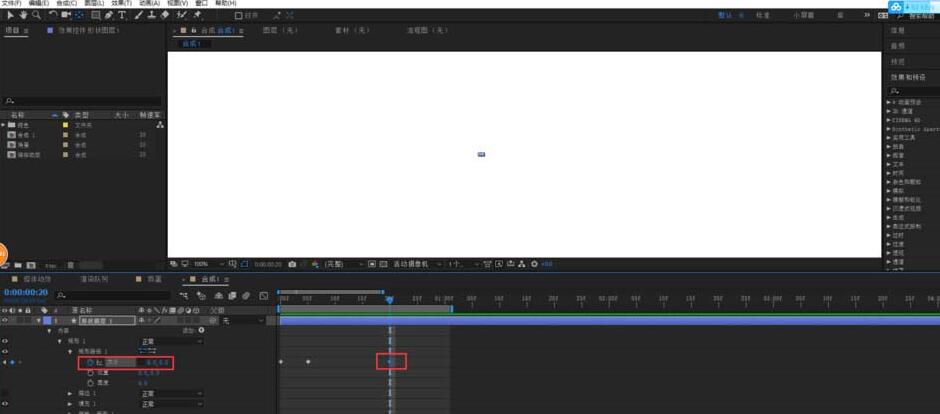The height and width of the screenshot is (414, 940).
Task: Open the resolution (完整) dropdown
Action: 344,264
